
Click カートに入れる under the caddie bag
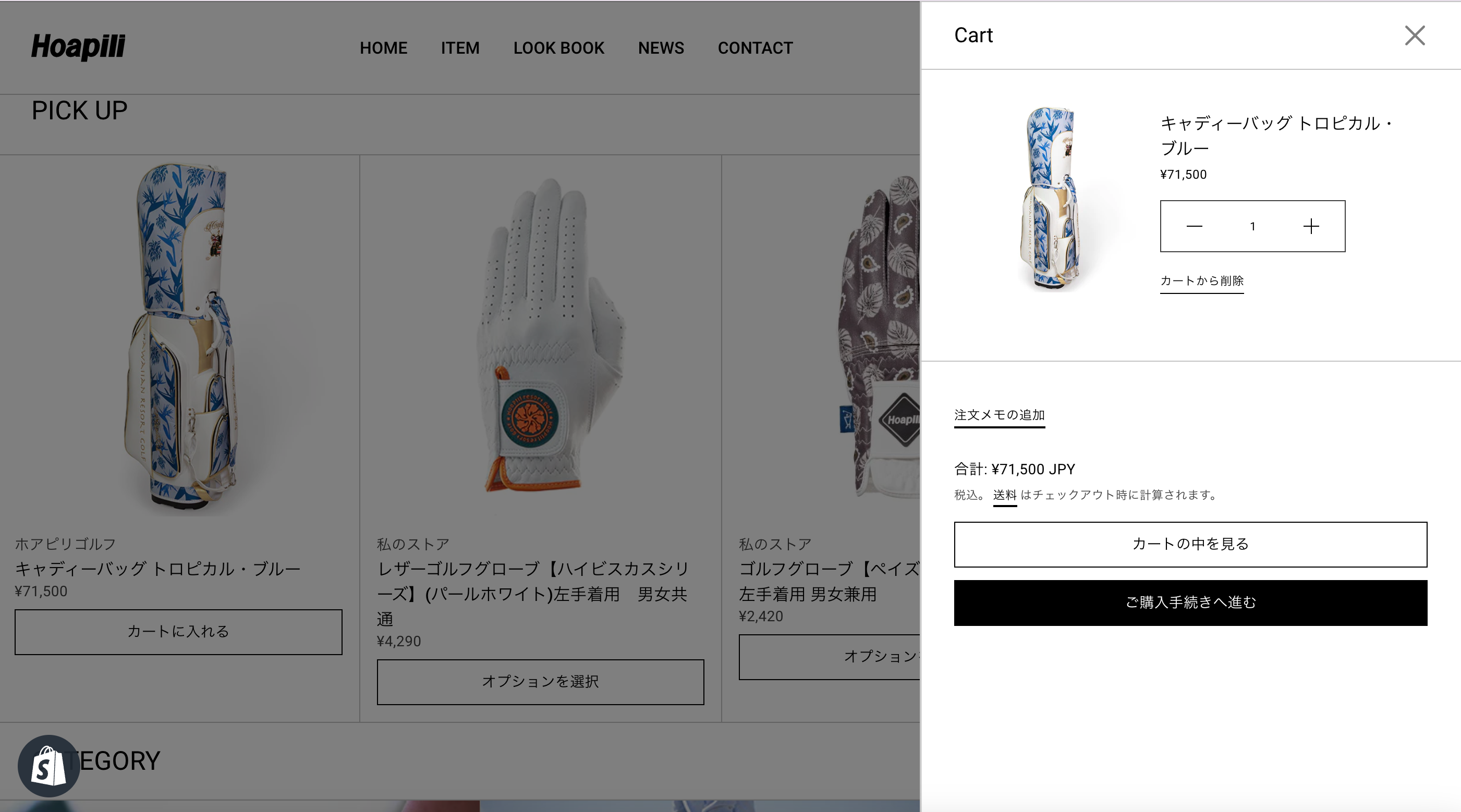(x=178, y=632)
